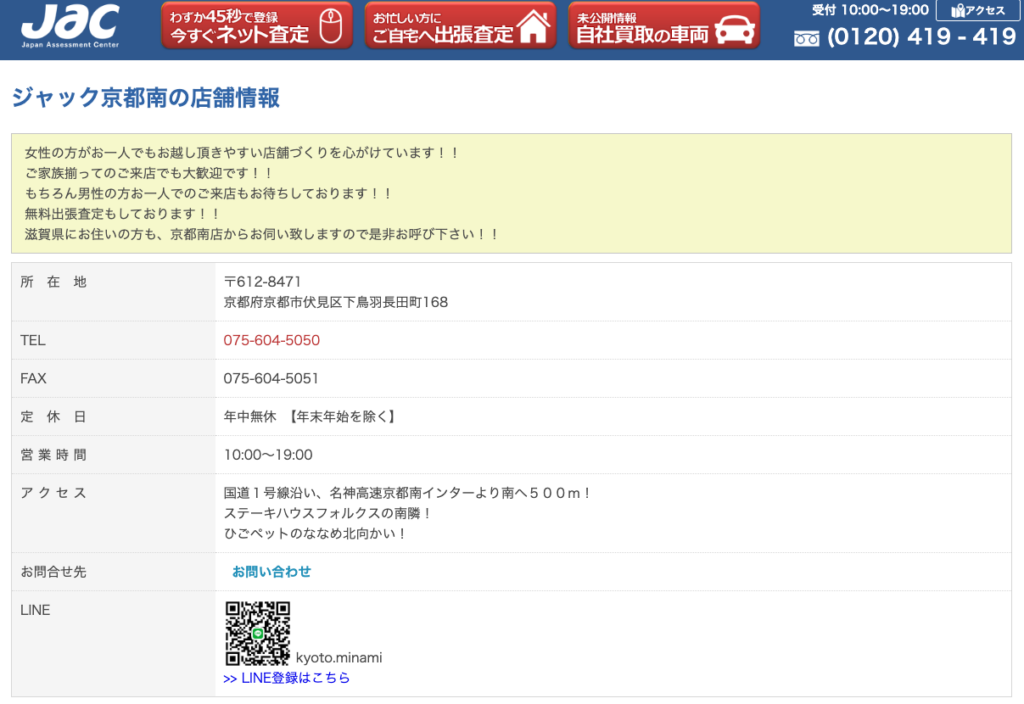This screenshot has width=1024, height=704.
Task: Follow the >> LINE登録はこちら link
Action: click(287, 678)
